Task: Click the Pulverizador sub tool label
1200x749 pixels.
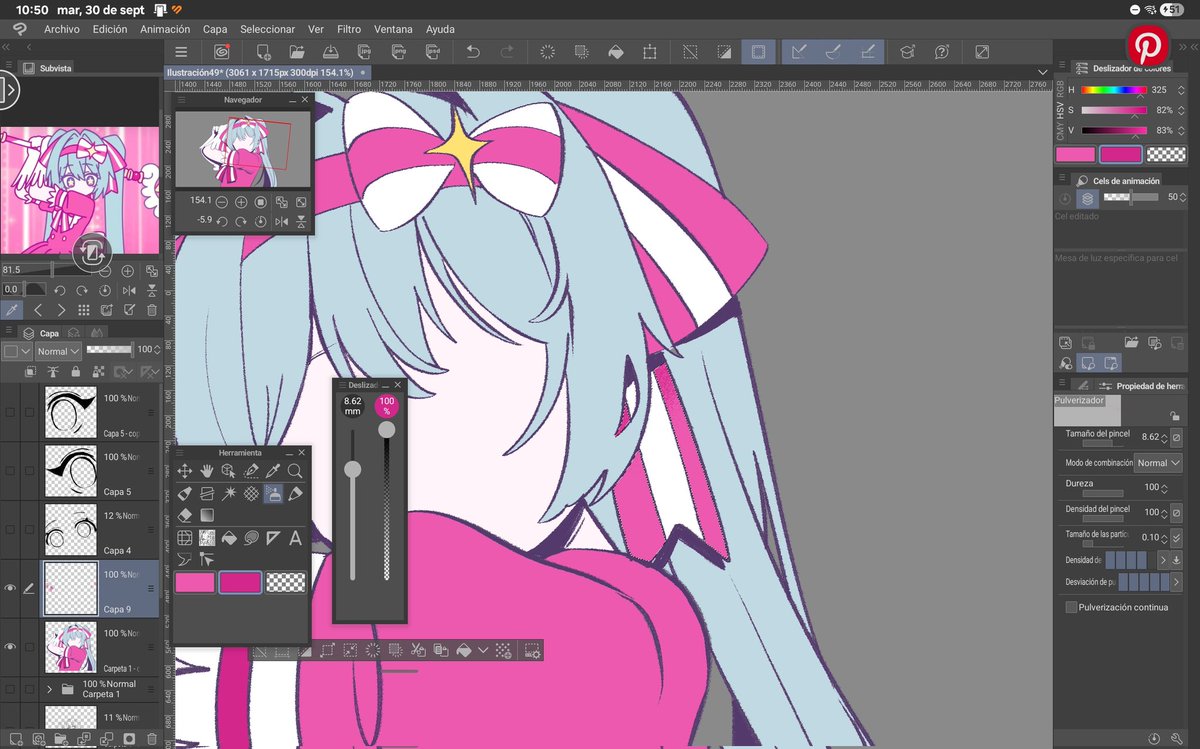Action: tap(1079, 400)
